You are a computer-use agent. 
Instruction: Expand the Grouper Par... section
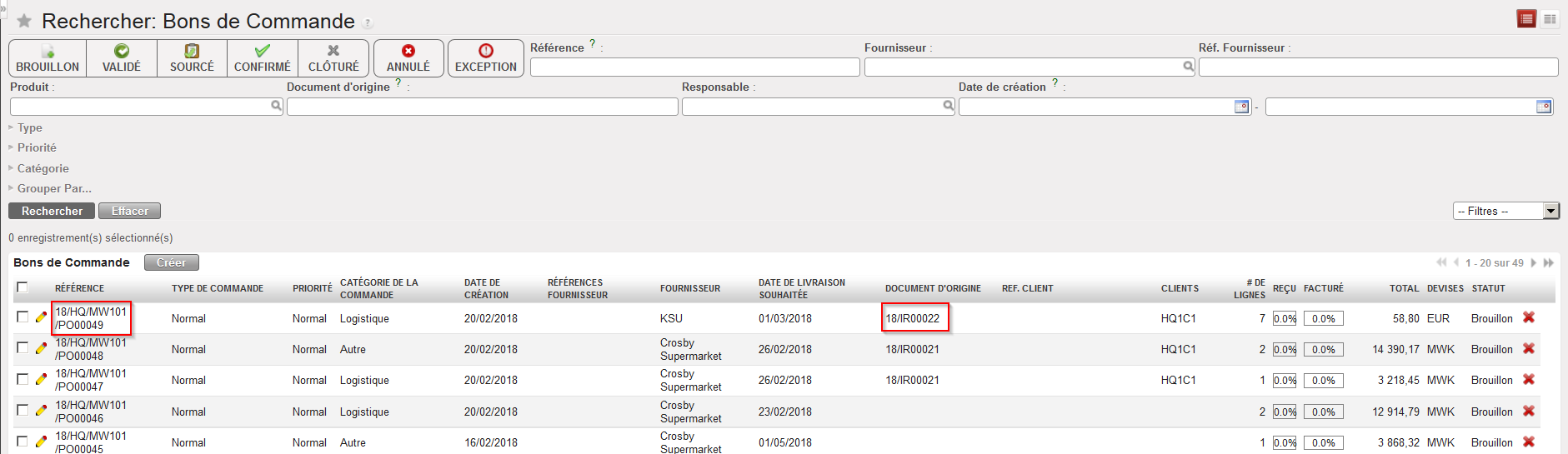coord(54,188)
